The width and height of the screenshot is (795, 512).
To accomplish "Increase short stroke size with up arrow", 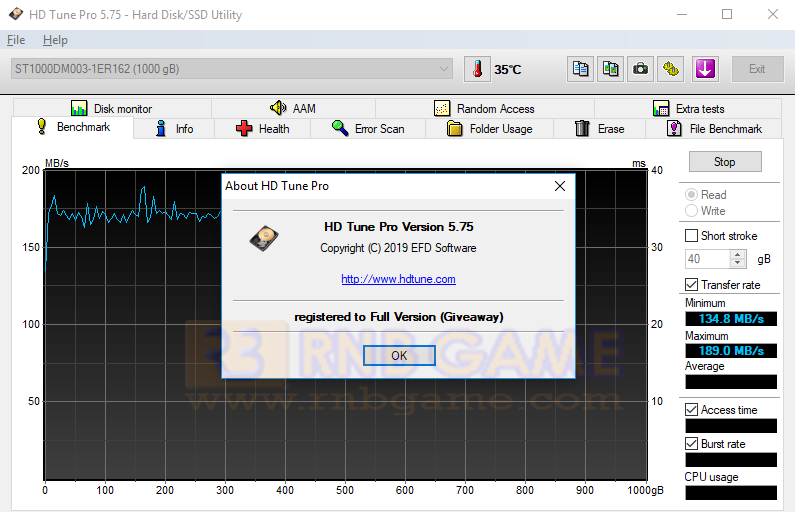I will point(738,255).
